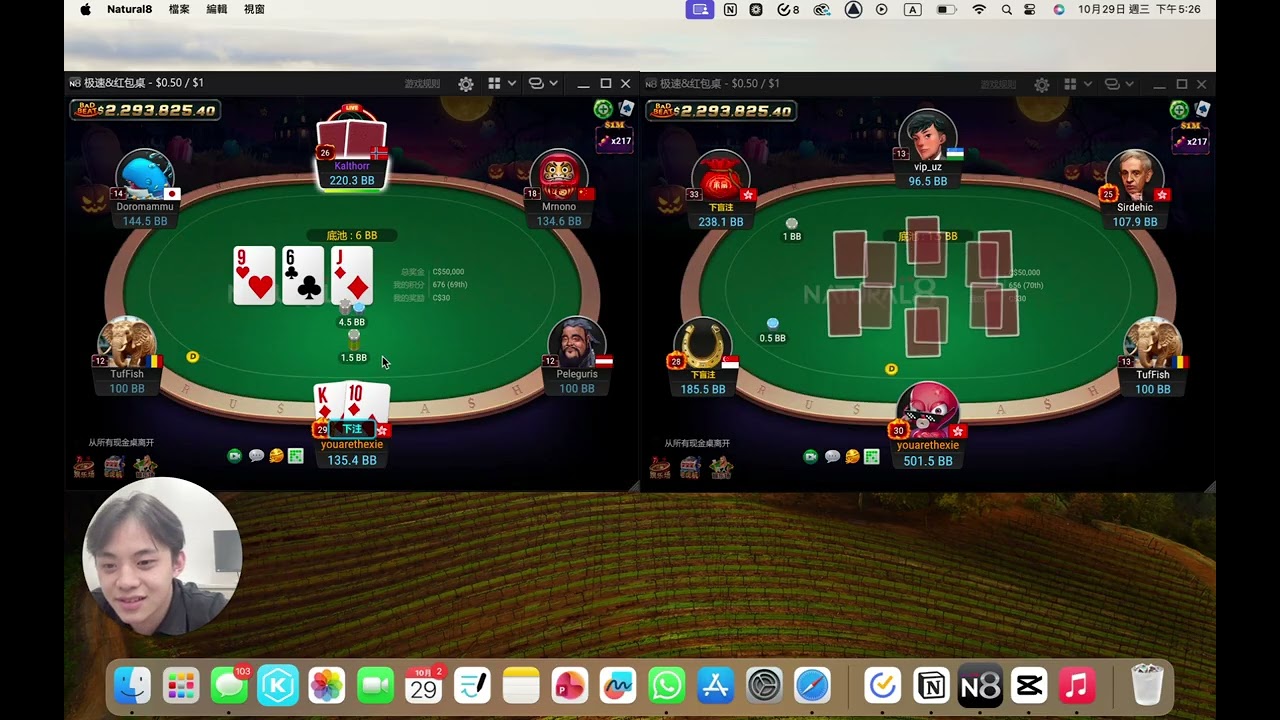
Task: Click 从所有现金桌离开 in left table
Action: [x=121, y=442]
